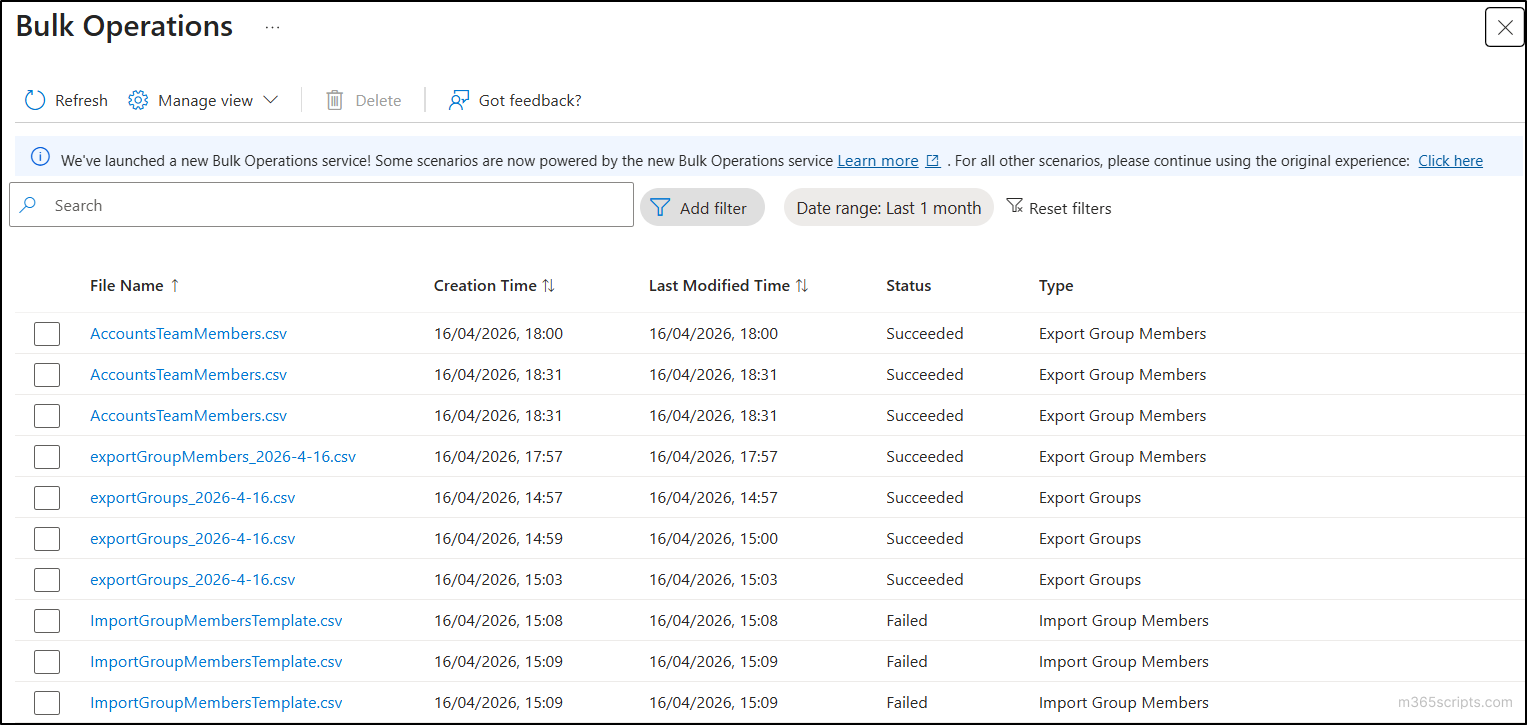Open the Add filter menu
The height and width of the screenshot is (725, 1527).
[702, 208]
